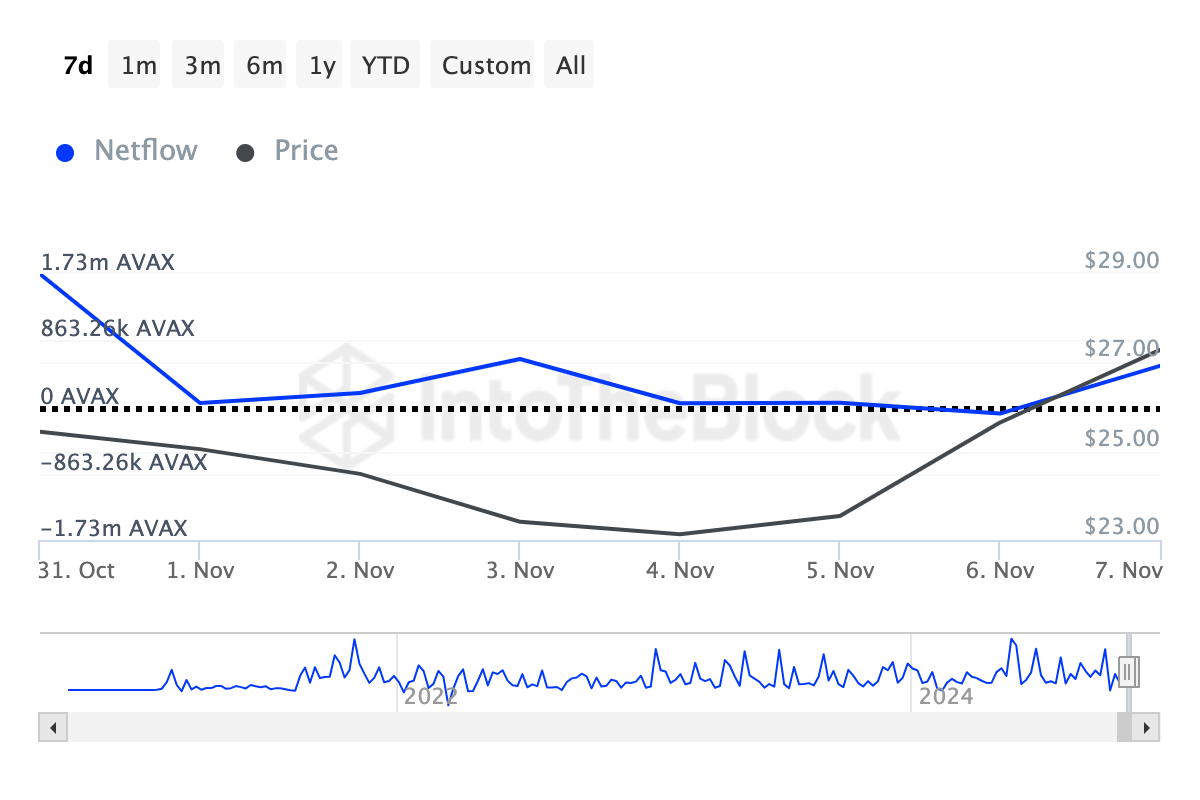The image size is (1200, 800).
Task: Click the navigator range handle
Action: pos(1128,671)
